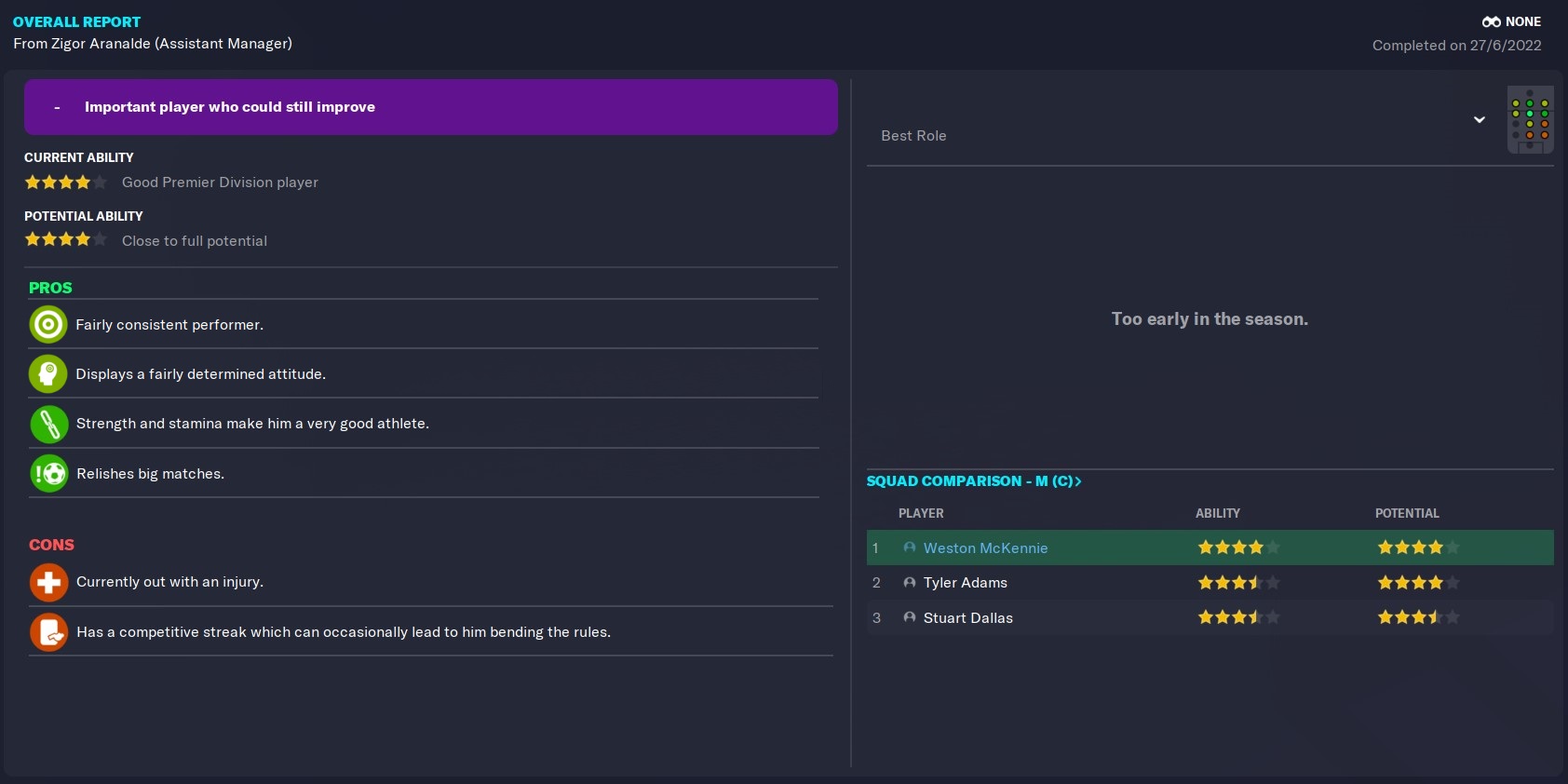Open the Squad Comparison - M (C) link
The image size is (1568, 784).
point(973,480)
